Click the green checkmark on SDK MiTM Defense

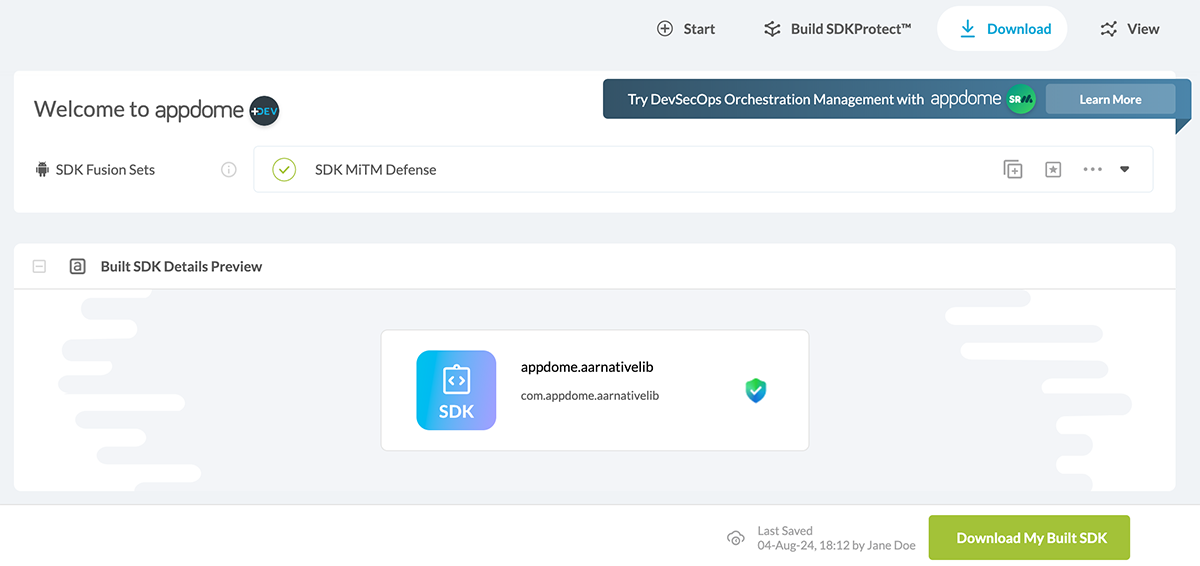click(284, 170)
